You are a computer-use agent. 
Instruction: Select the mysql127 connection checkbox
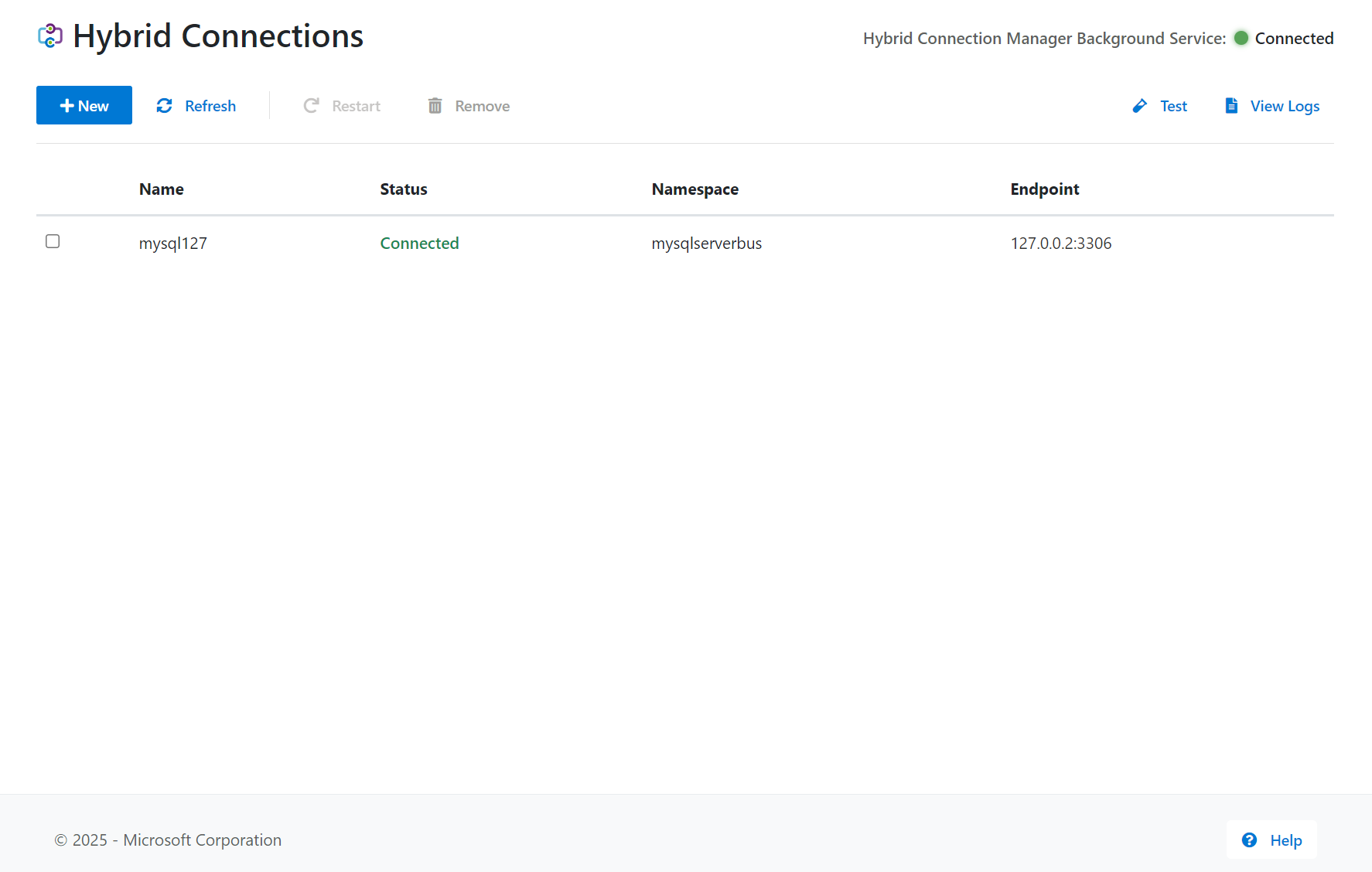53,241
